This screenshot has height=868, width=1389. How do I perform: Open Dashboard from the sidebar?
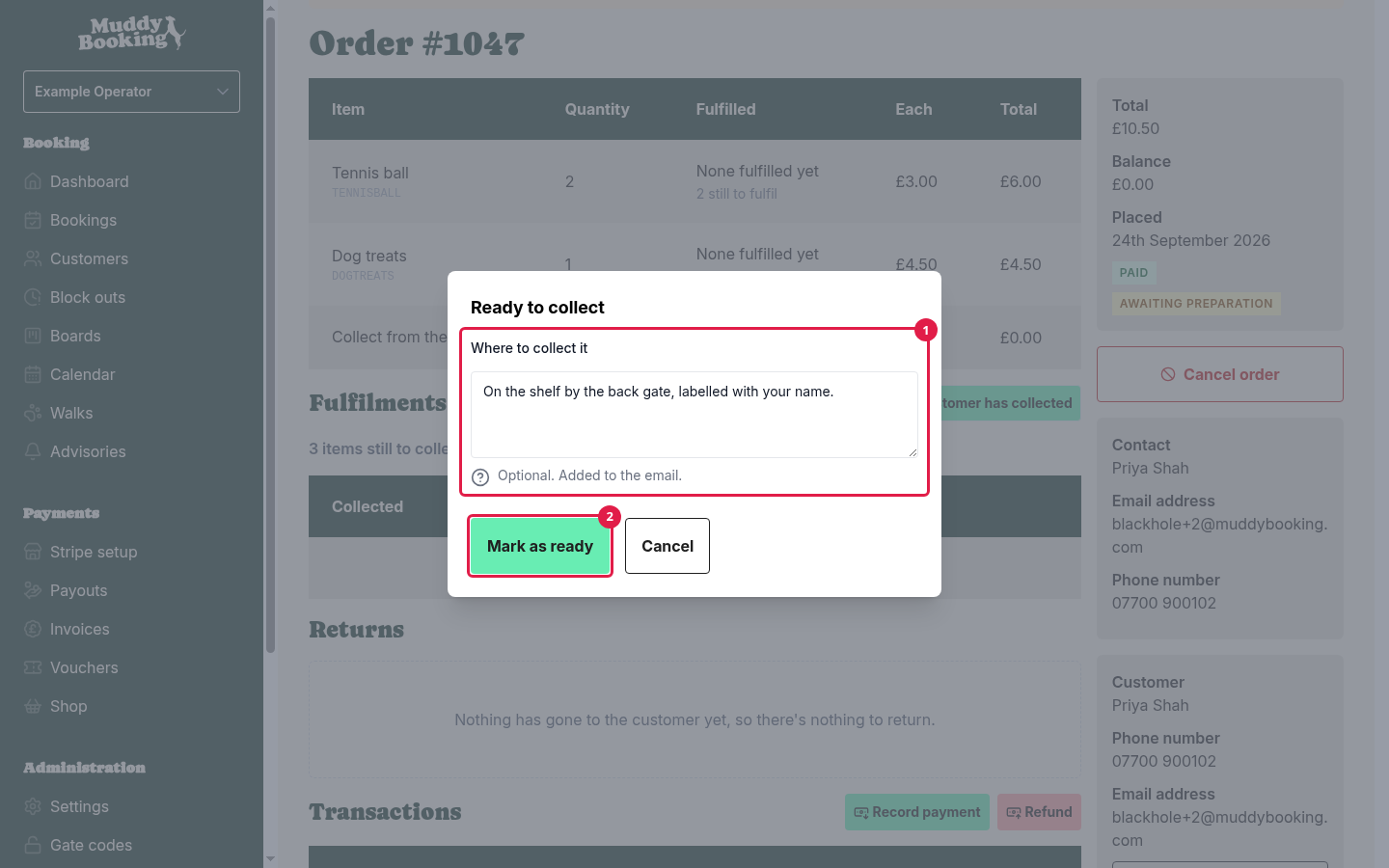coord(89,181)
